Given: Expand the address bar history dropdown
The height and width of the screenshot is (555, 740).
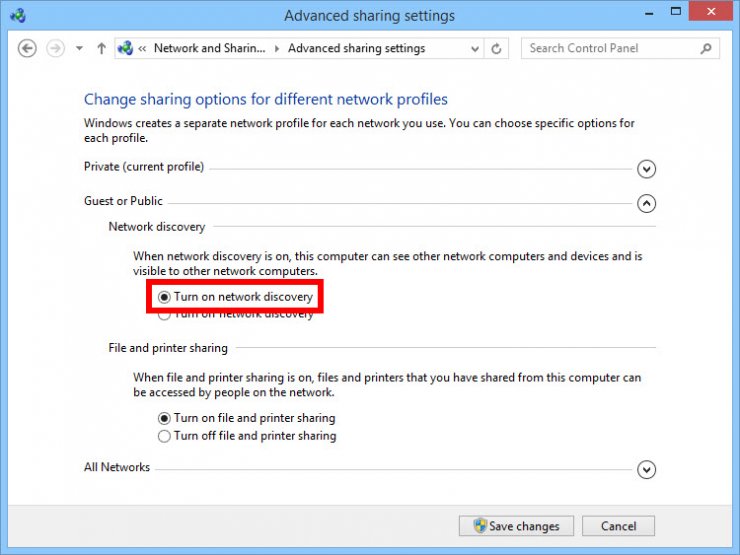Looking at the screenshot, I should pos(475,49).
